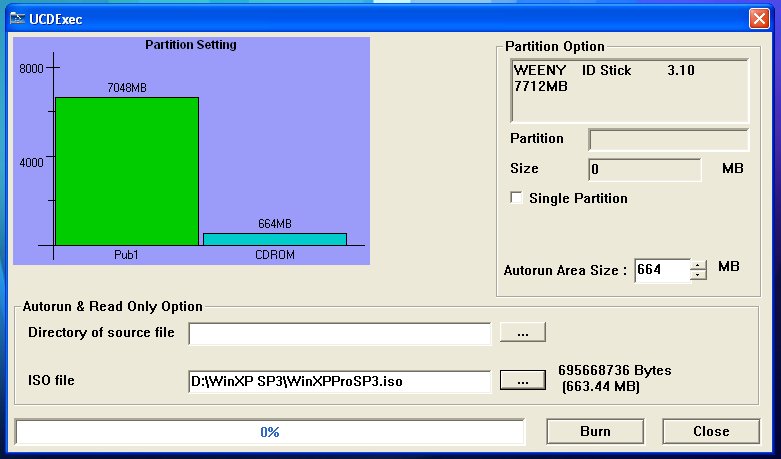Click the Close button
This screenshot has height=459, width=781.
(x=711, y=431)
